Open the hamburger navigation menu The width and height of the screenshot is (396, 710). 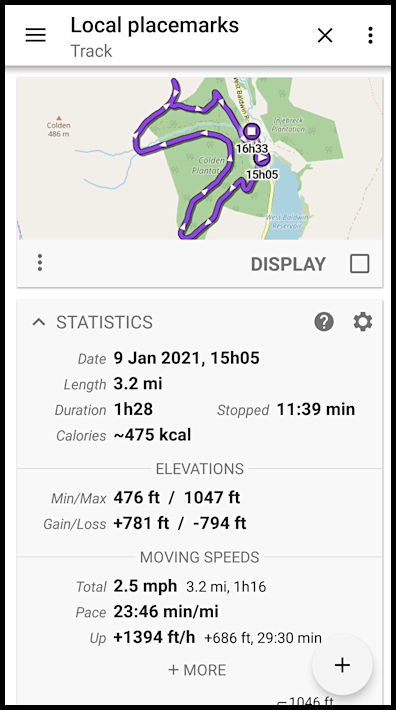click(x=35, y=35)
